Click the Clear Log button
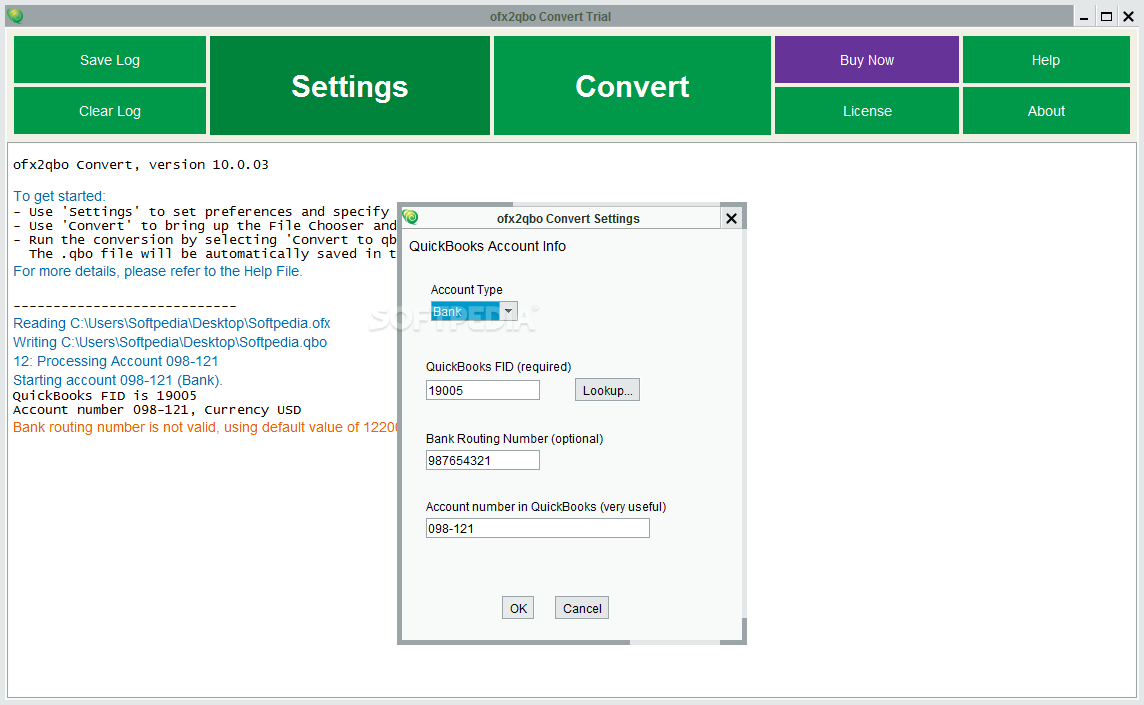This screenshot has width=1144, height=705. [x=109, y=111]
